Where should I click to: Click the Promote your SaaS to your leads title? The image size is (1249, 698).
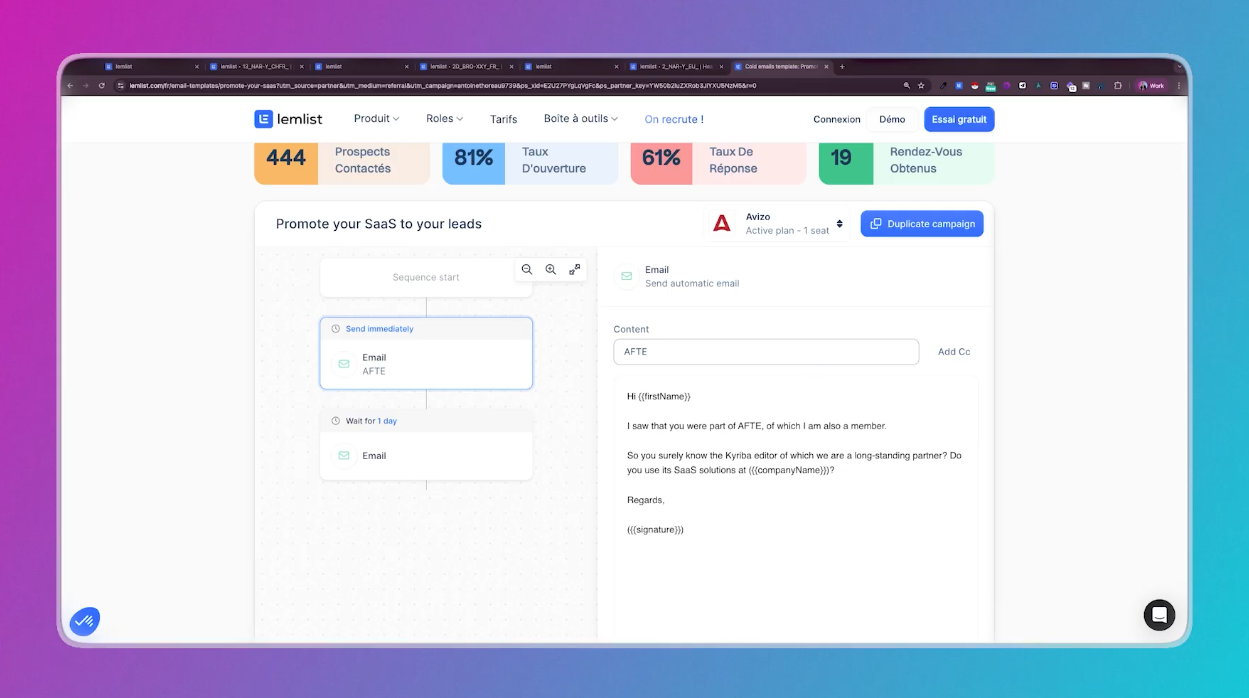[x=379, y=224]
